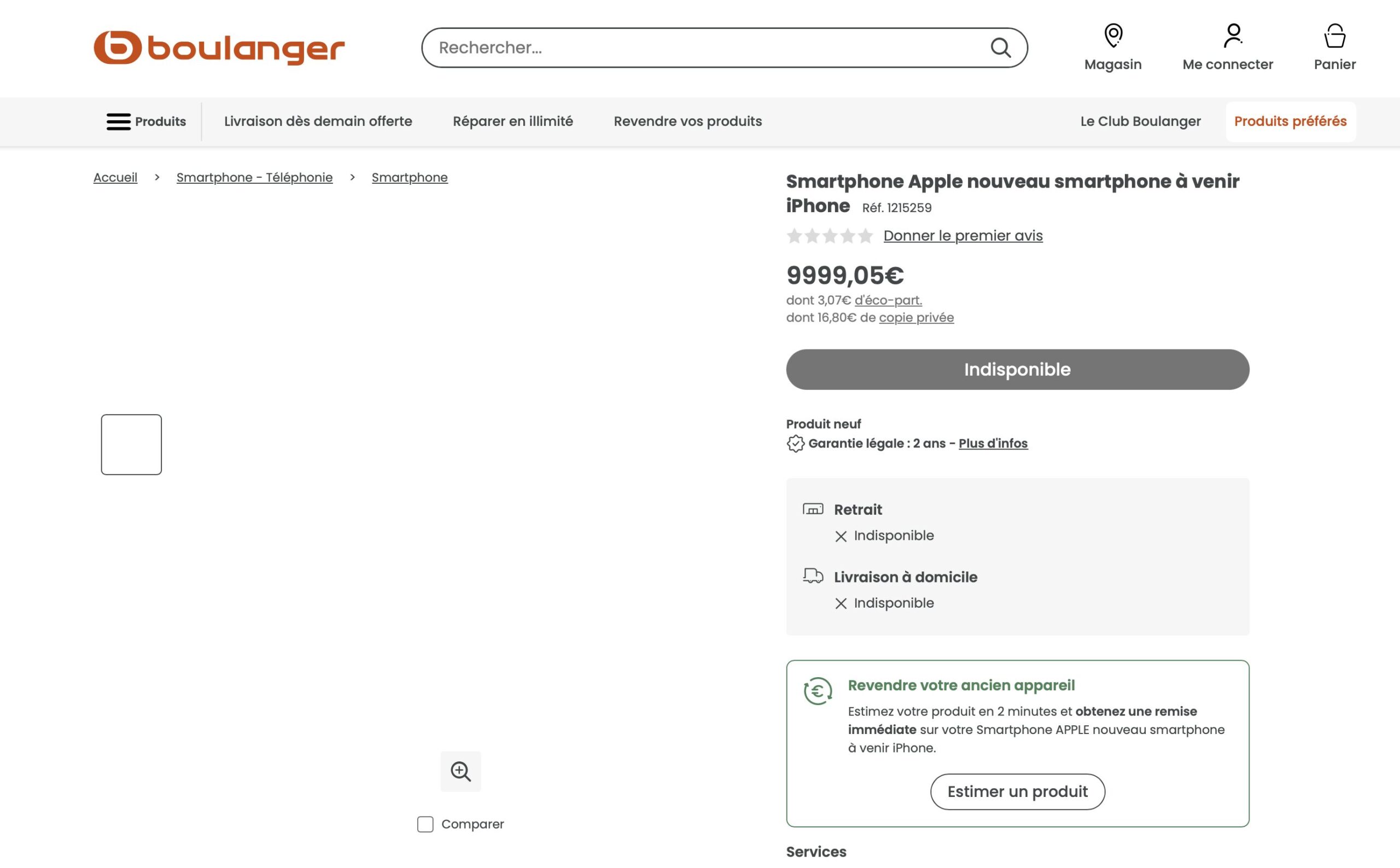Open the copie privée link
The width and height of the screenshot is (1400, 868).
coord(916,317)
